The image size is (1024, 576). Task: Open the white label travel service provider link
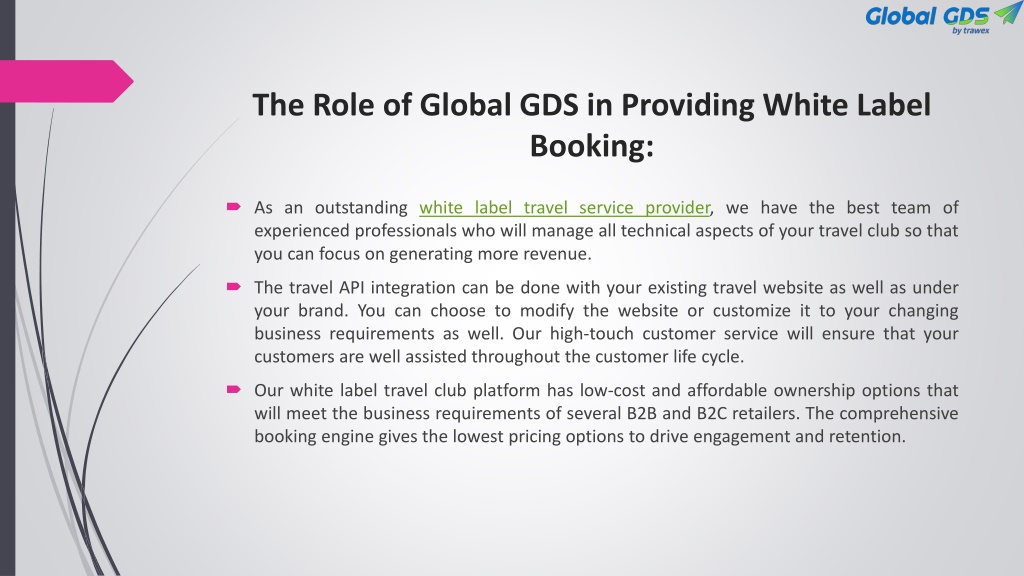tap(564, 208)
